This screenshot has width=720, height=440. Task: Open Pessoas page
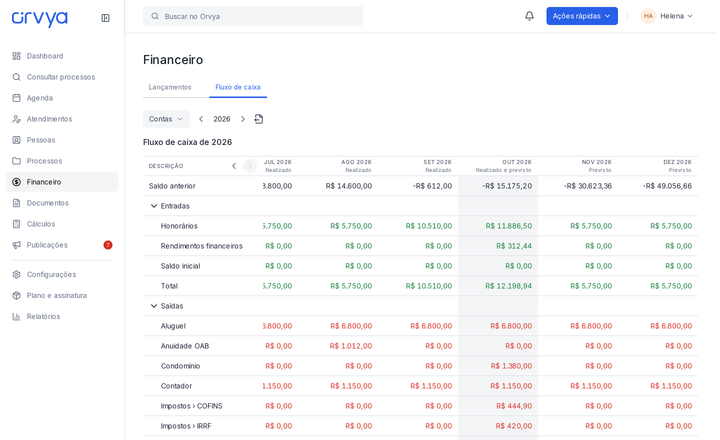[x=62, y=140]
